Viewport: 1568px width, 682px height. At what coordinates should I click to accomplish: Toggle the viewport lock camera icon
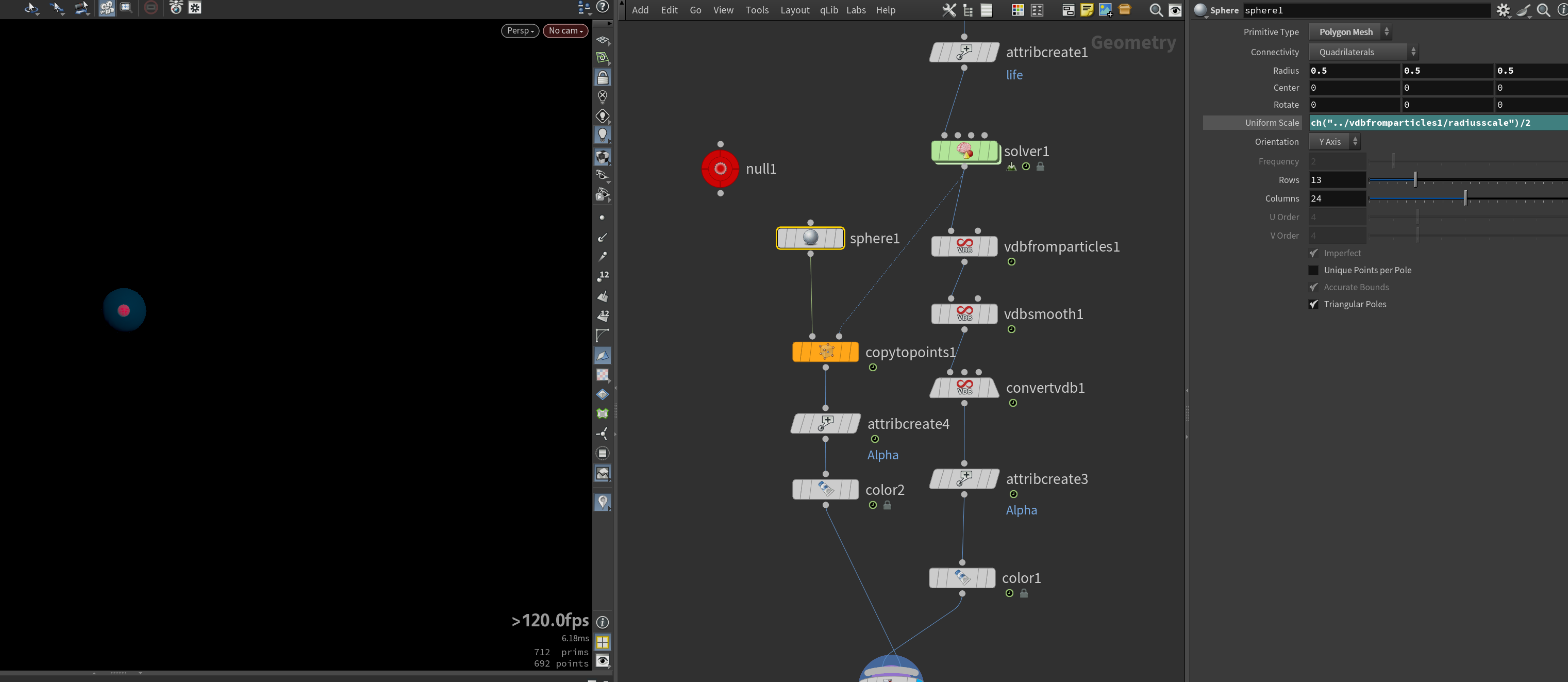[x=602, y=77]
